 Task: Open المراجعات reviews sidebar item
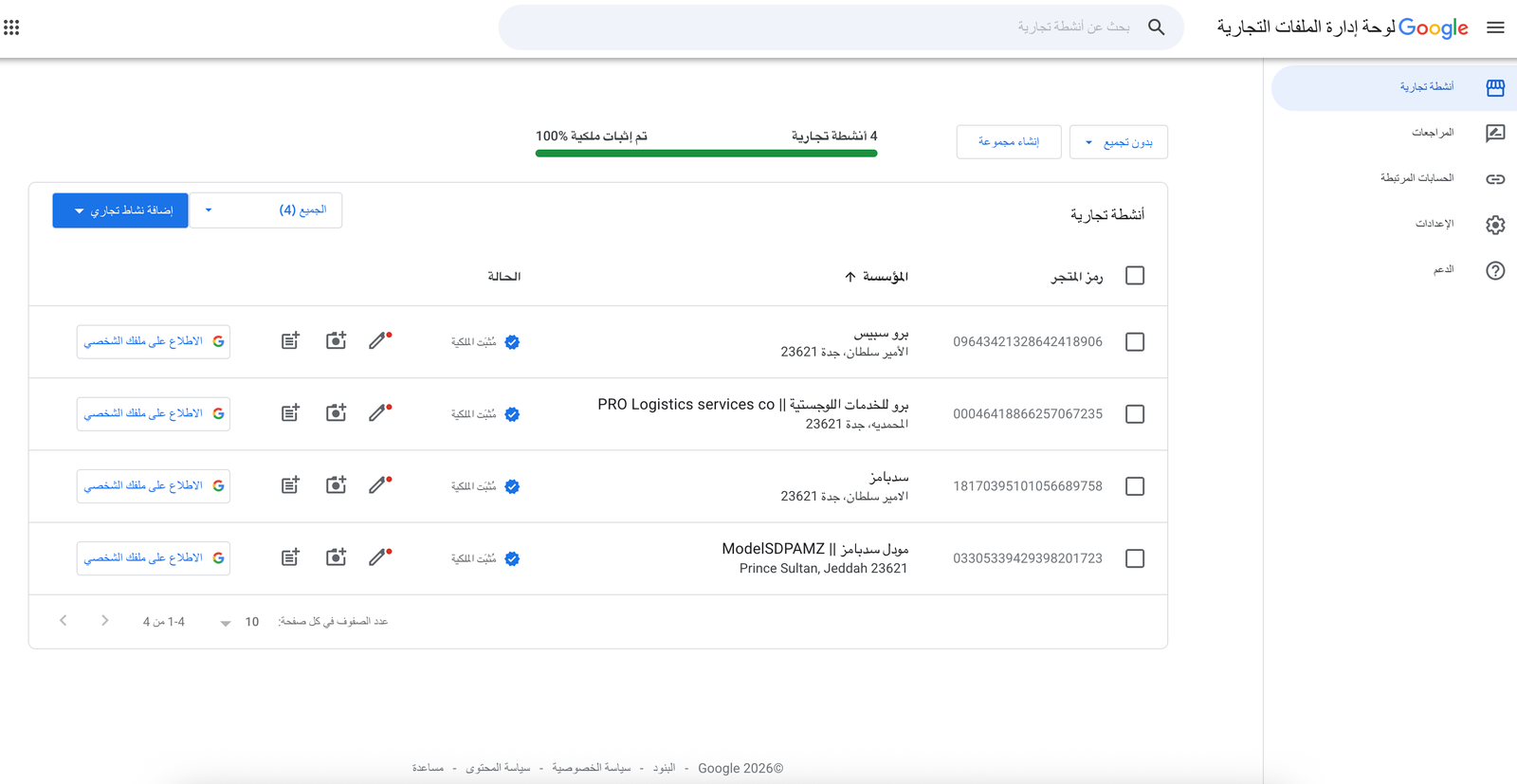[x=1394, y=133]
